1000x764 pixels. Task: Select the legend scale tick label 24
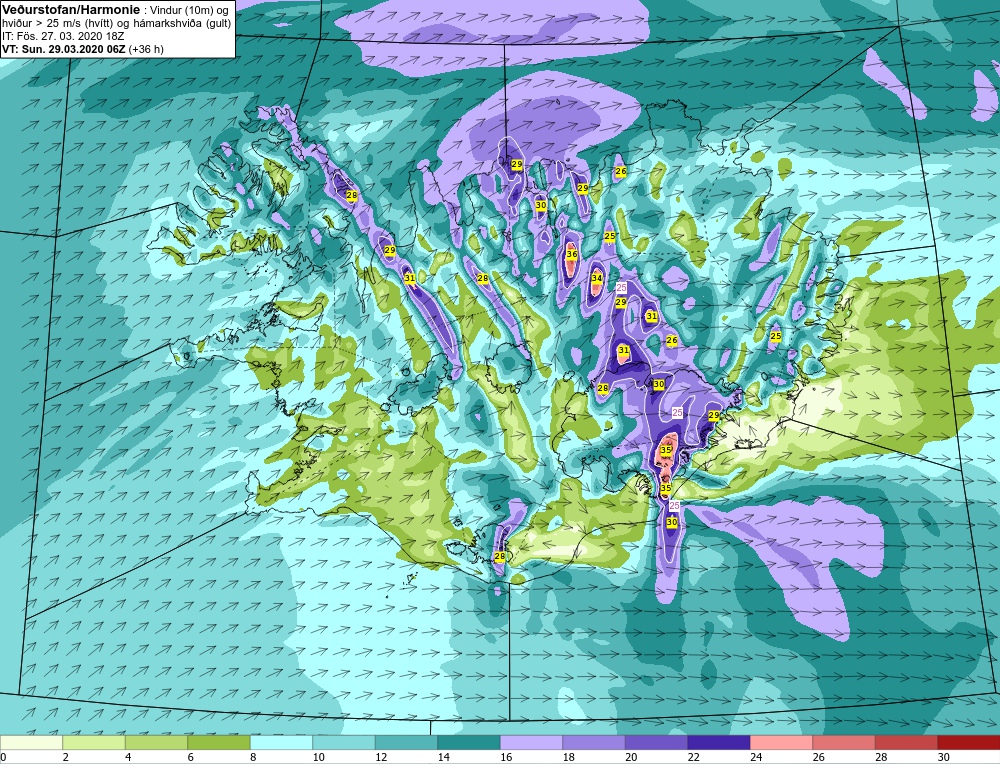[x=756, y=757]
